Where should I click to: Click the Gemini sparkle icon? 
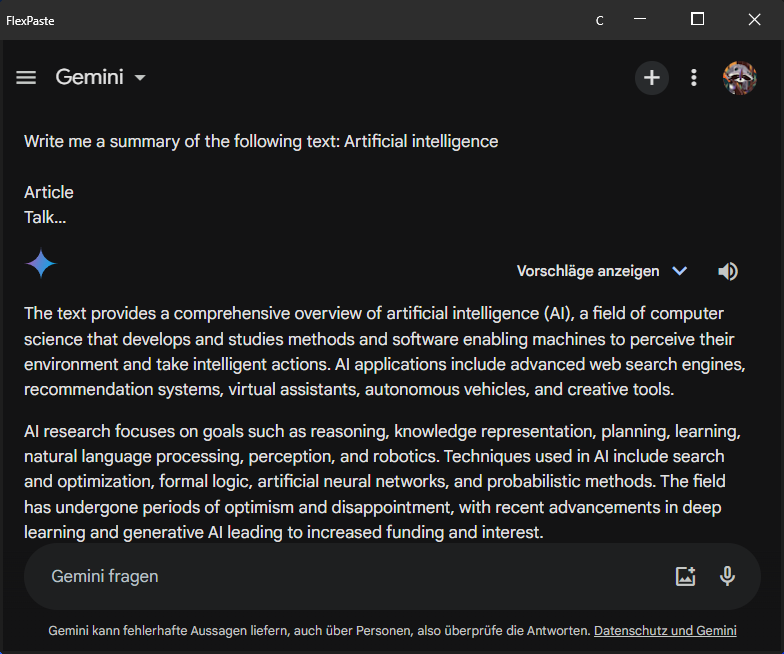pyautogui.click(x=41, y=265)
